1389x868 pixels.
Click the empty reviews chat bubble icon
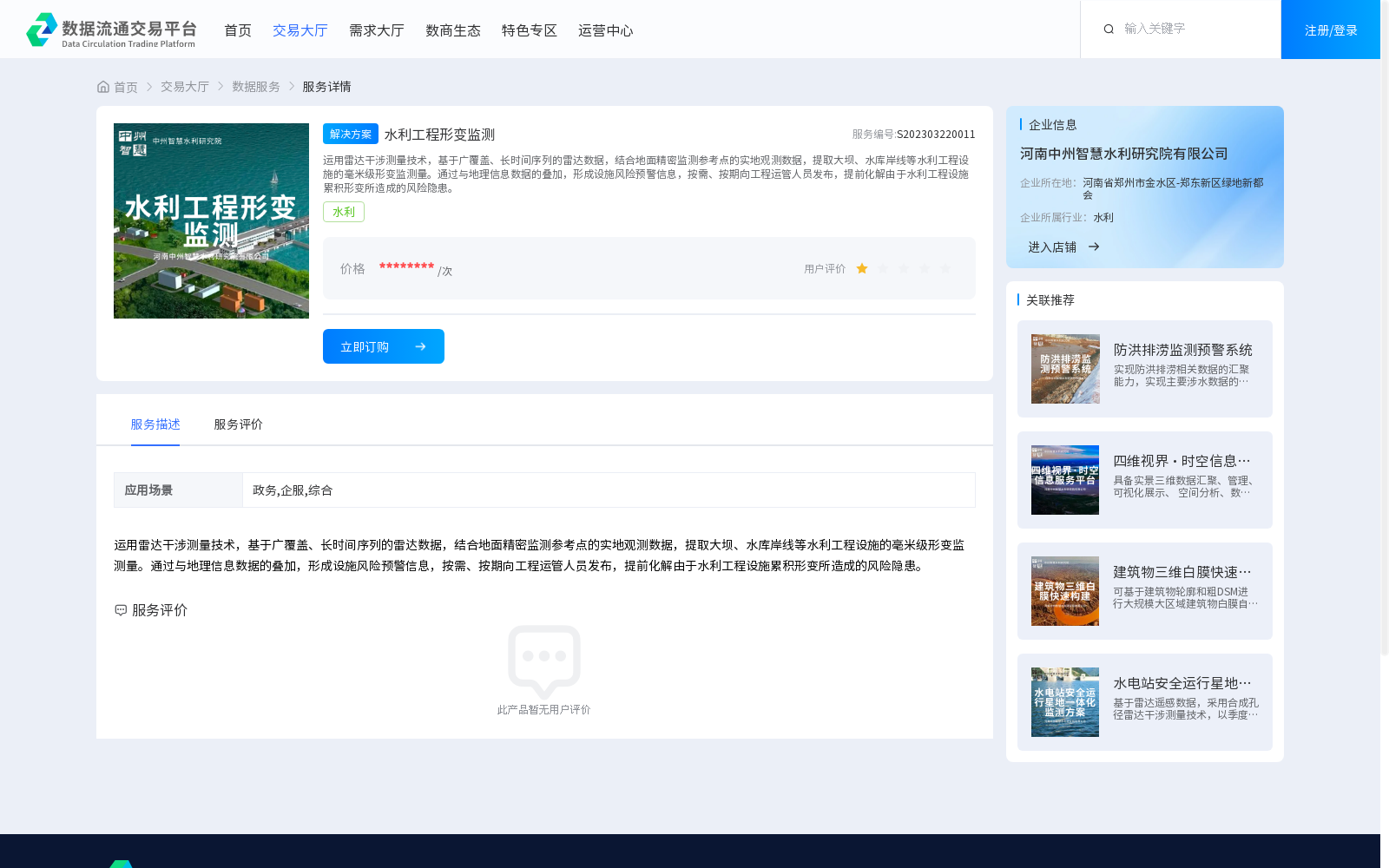point(544,661)
